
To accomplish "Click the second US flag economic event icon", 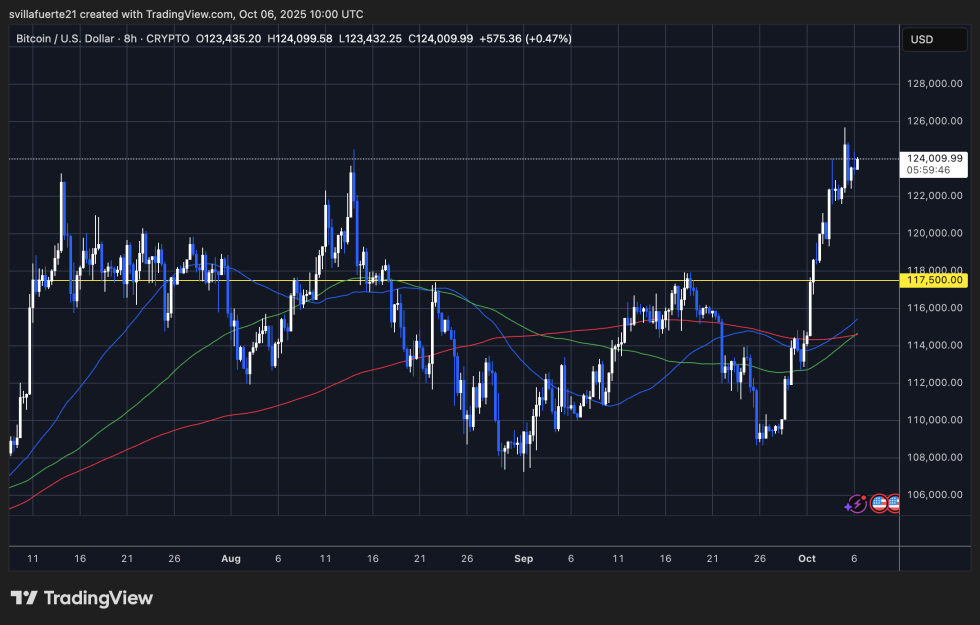I will coord(895,504).
